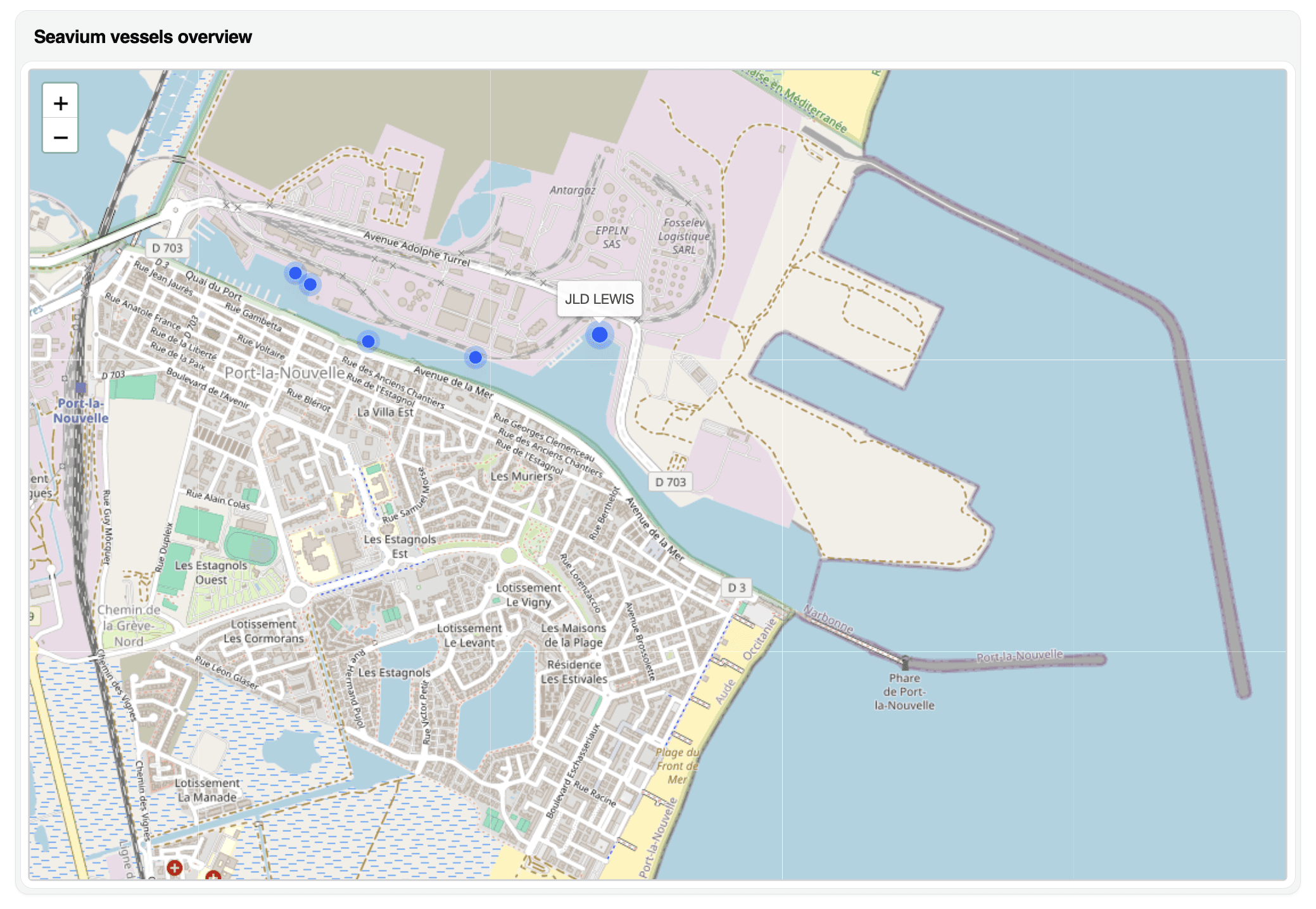Click the Antargaz facility label

click(x=573, y=190)
